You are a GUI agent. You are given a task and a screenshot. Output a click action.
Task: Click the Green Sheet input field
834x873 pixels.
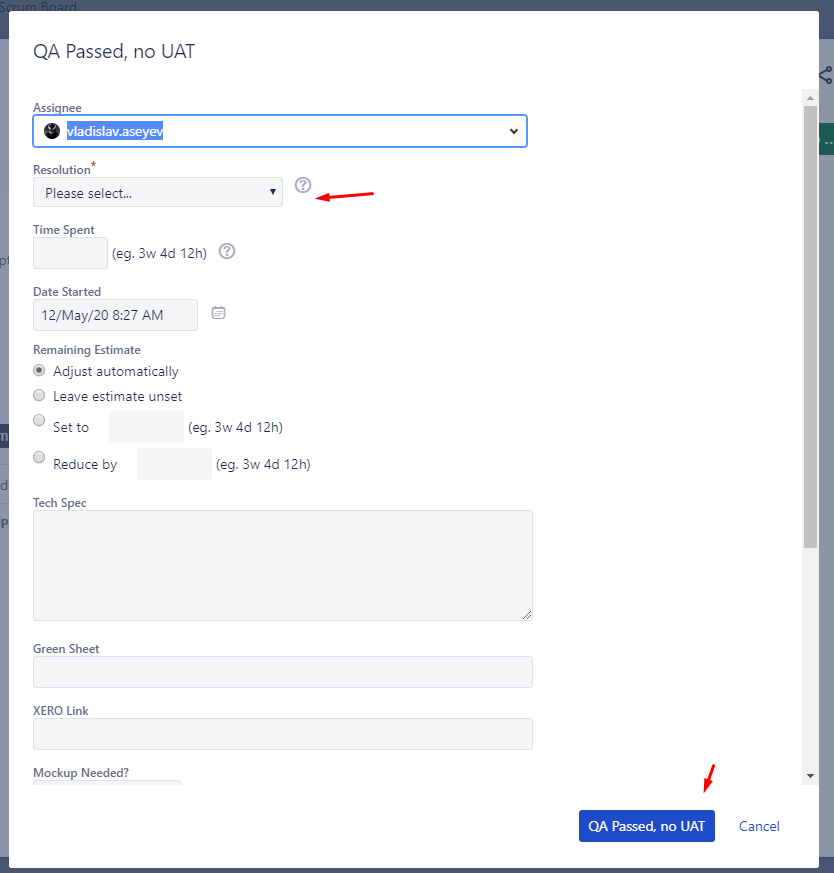tap(283, 672)
